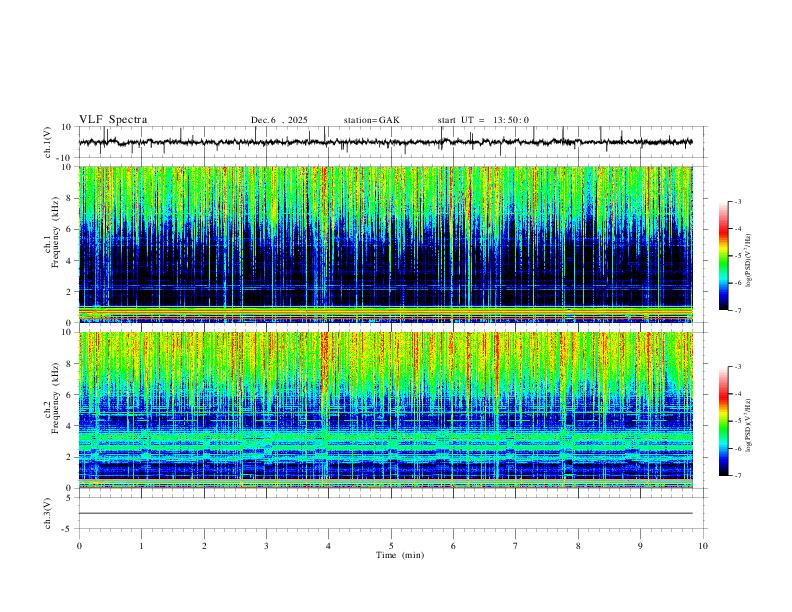Click time axis tick label "0"
This screenshot has height=612, width=792.
(x=79, y=546)
